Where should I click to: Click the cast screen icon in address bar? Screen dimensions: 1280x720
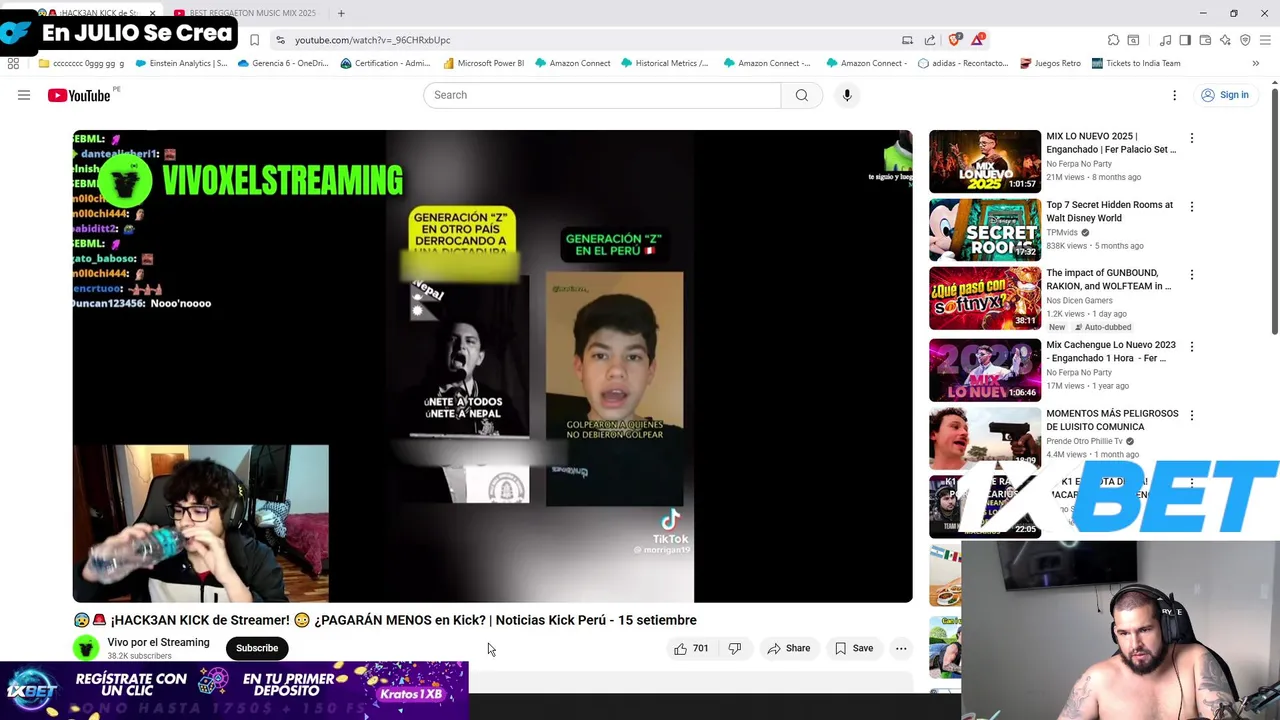point(907,40)
